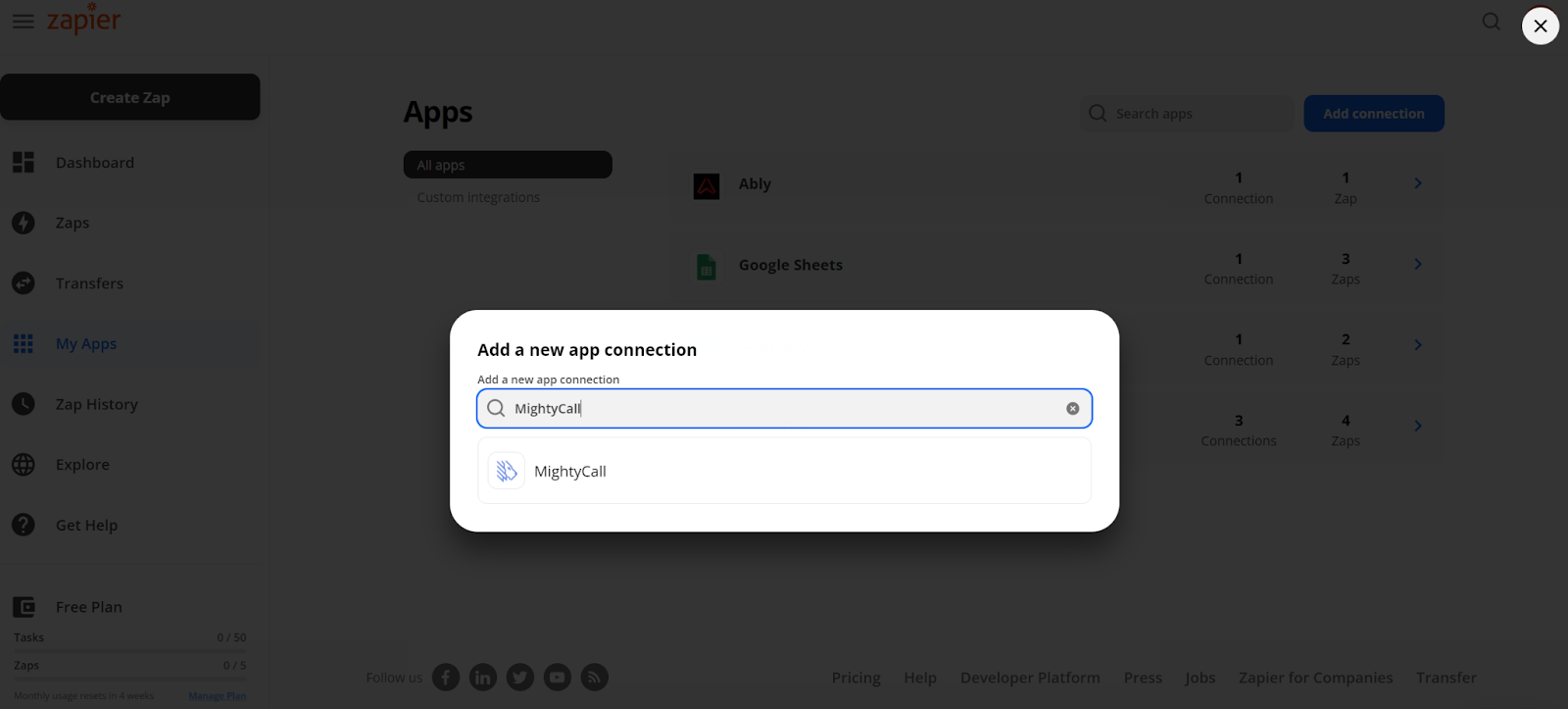Open the RSS feed icon

[x=595, y=678]
